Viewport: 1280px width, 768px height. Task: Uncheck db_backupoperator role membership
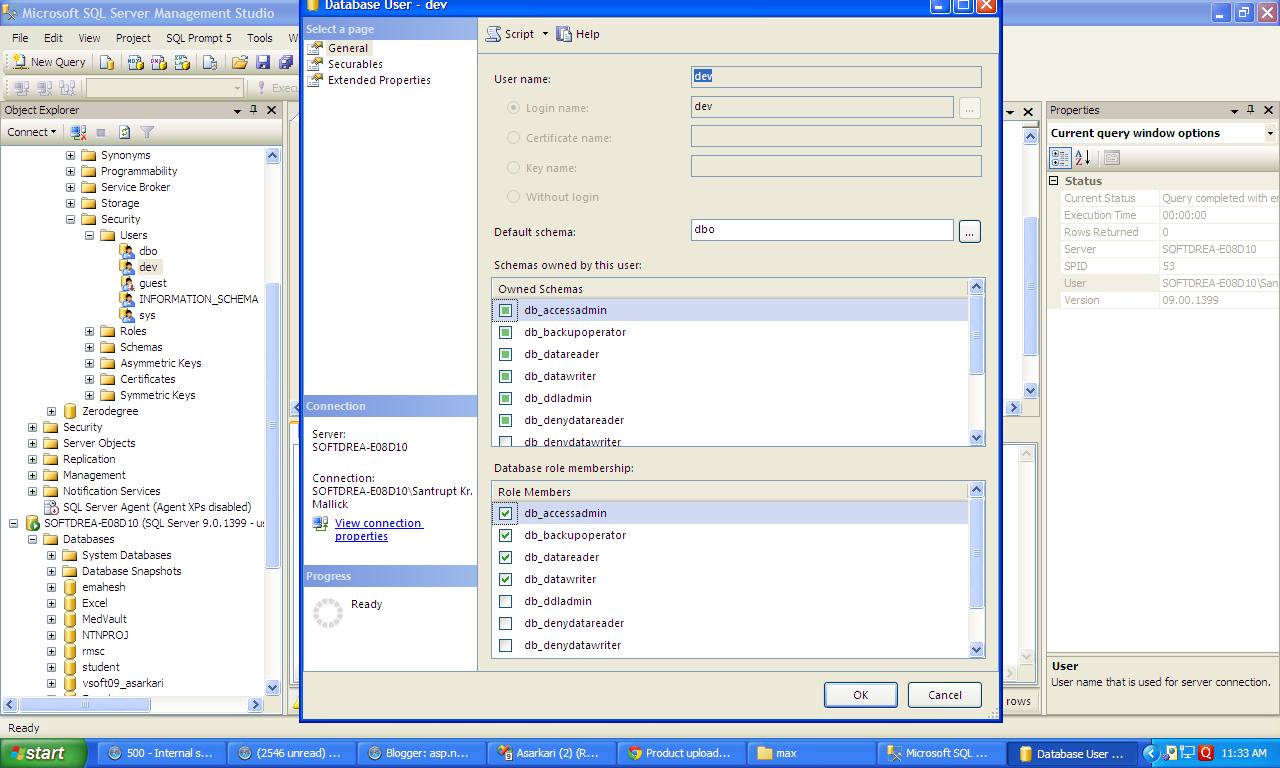pos(505,535)
